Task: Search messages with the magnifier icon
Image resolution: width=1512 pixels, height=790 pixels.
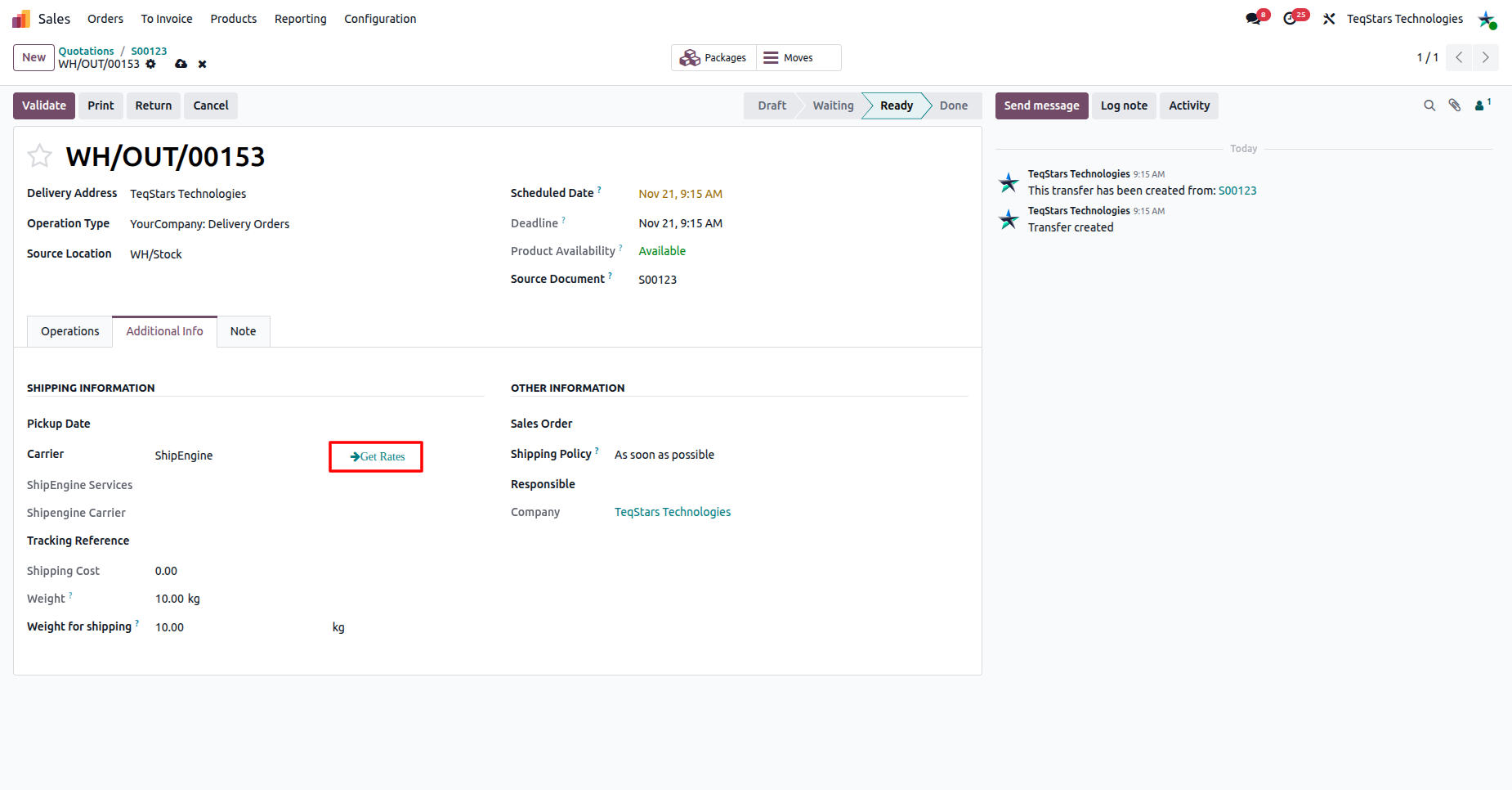Action: [1429, 105]
